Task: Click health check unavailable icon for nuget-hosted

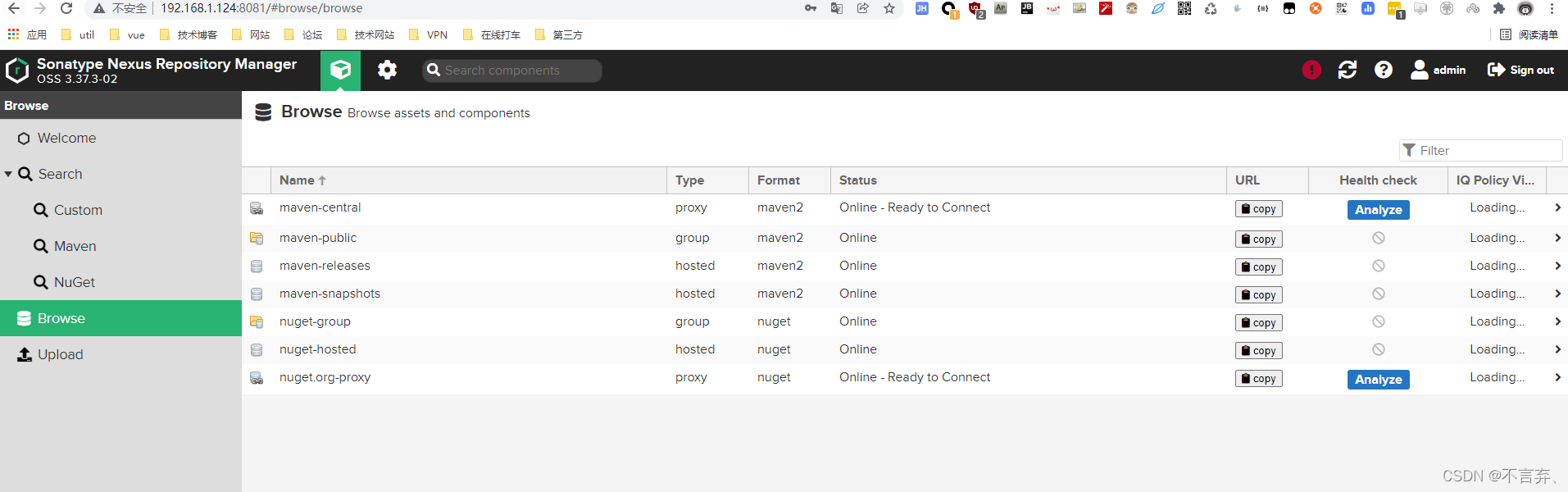Action: click(x=1379, y=349)
